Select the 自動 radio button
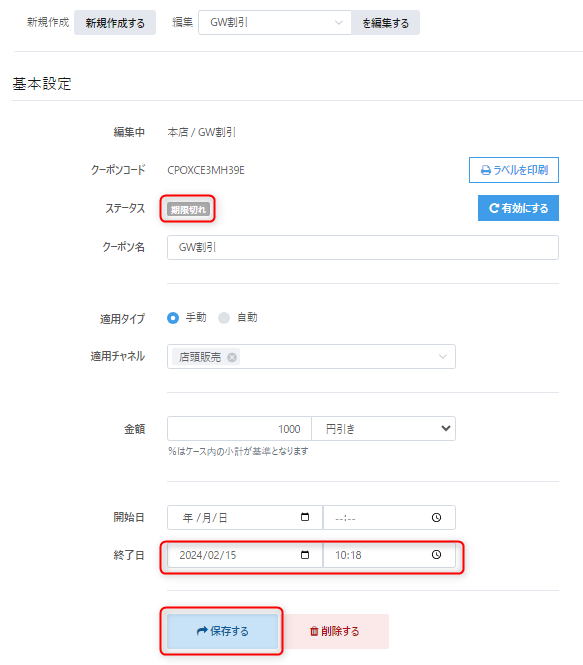Image resolution: width=583 pixels, height=665 pixels. (x=224, y=318)
